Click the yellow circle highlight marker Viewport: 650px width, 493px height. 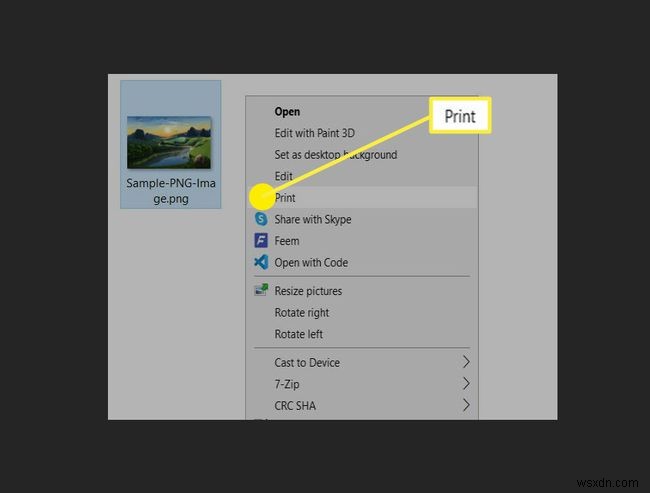[x=261, y=197]
